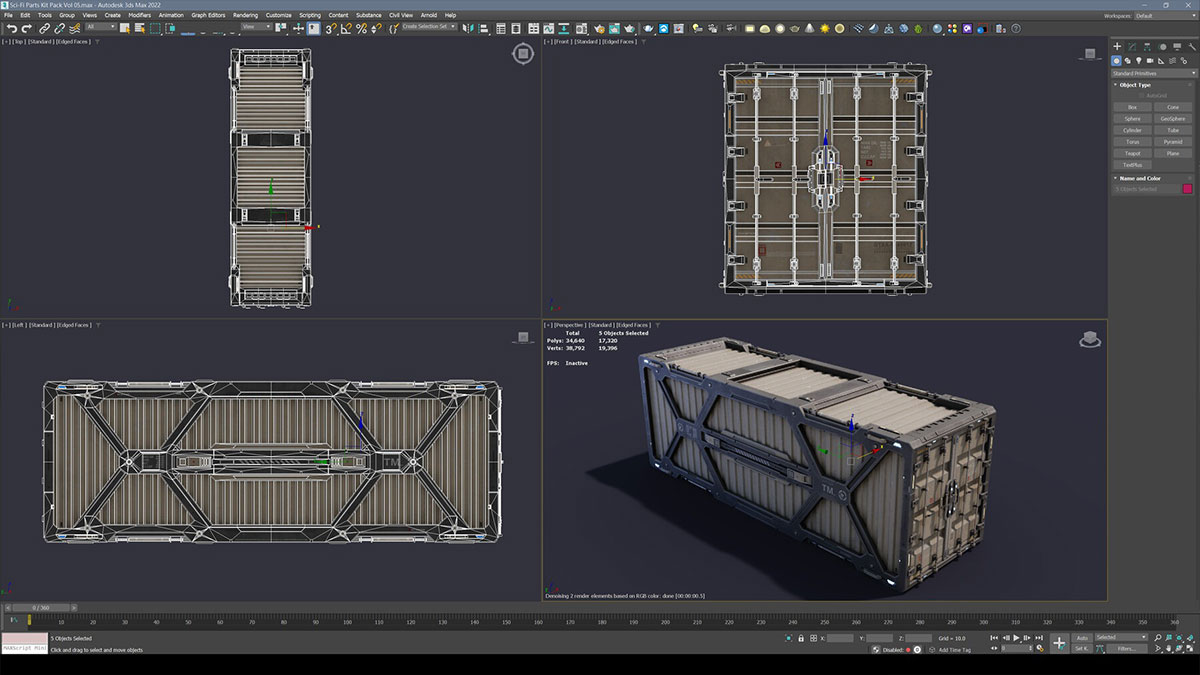1200x675 pixels.
Task: Enable Auto Key animation mode
Action: point(1082,636)
